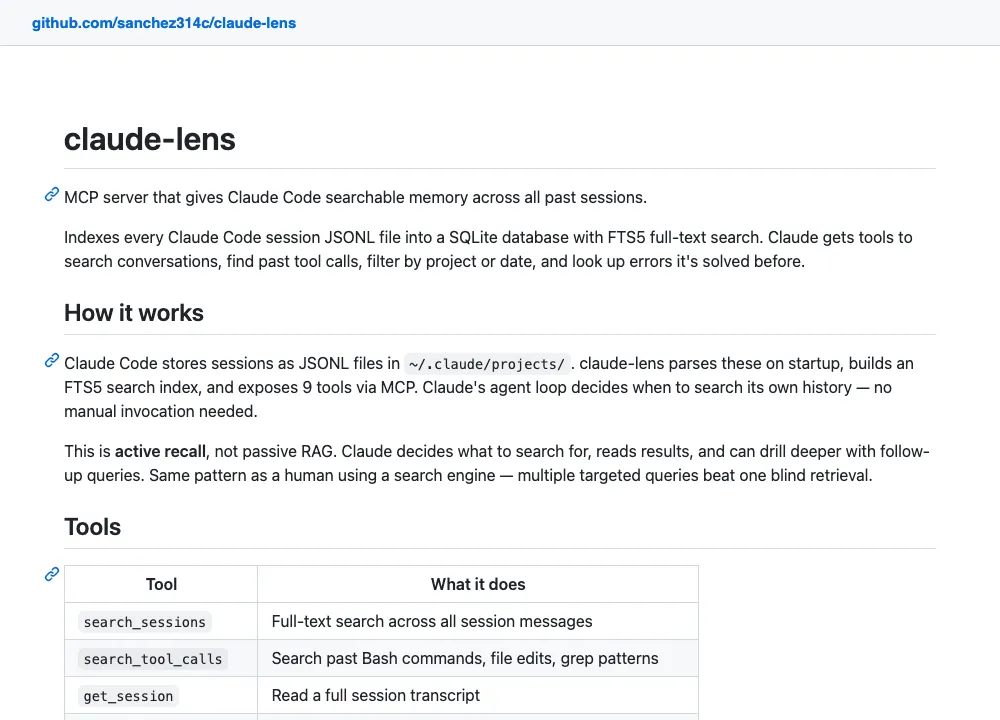
Task: Click the What it does column header
Action: point(478,584)
